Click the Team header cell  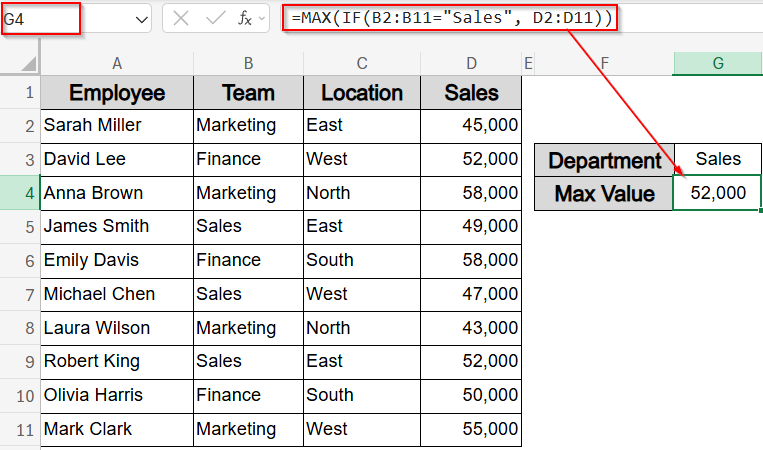tap(248, 92)
